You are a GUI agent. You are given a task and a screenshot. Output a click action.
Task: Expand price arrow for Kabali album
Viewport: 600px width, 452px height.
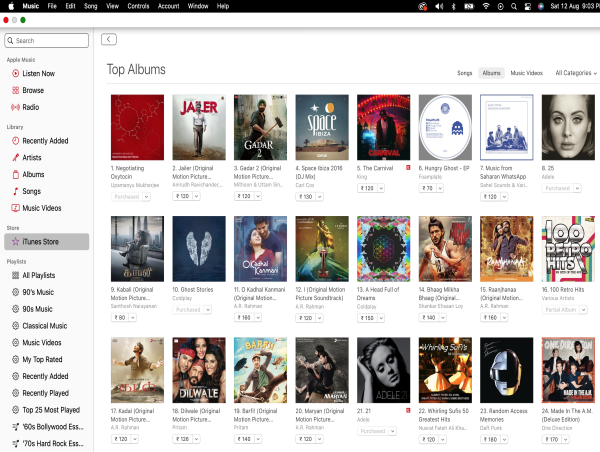[x=132, y=318]
